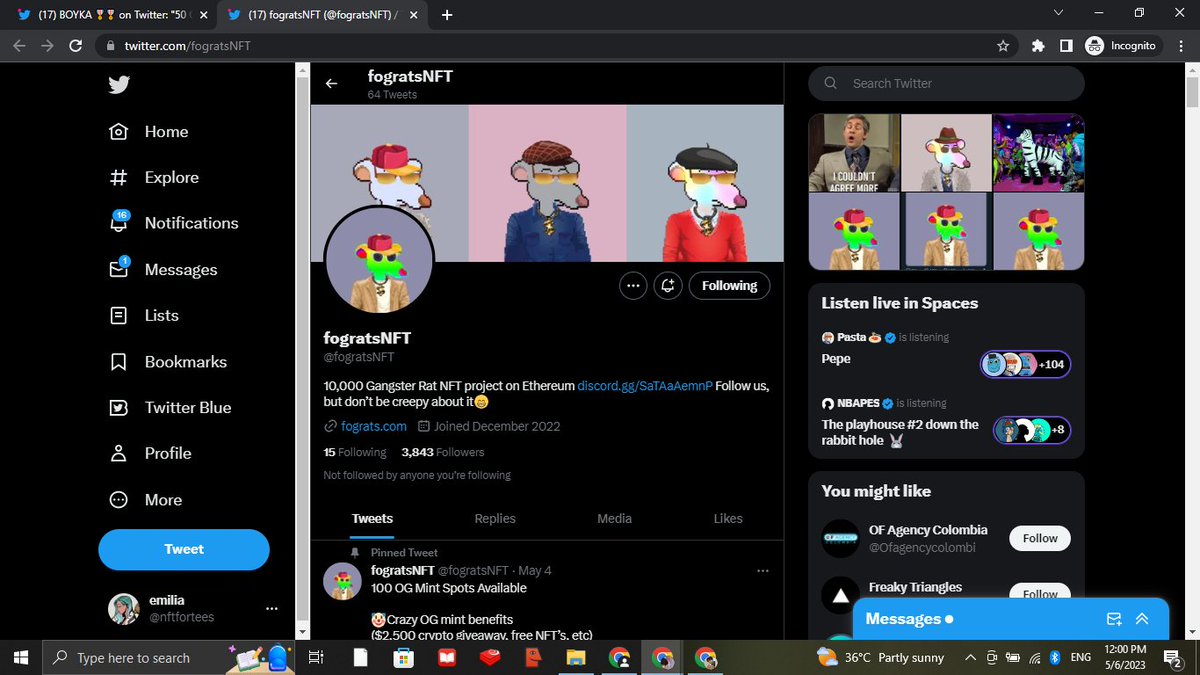Open Lists page

point(144,315)
